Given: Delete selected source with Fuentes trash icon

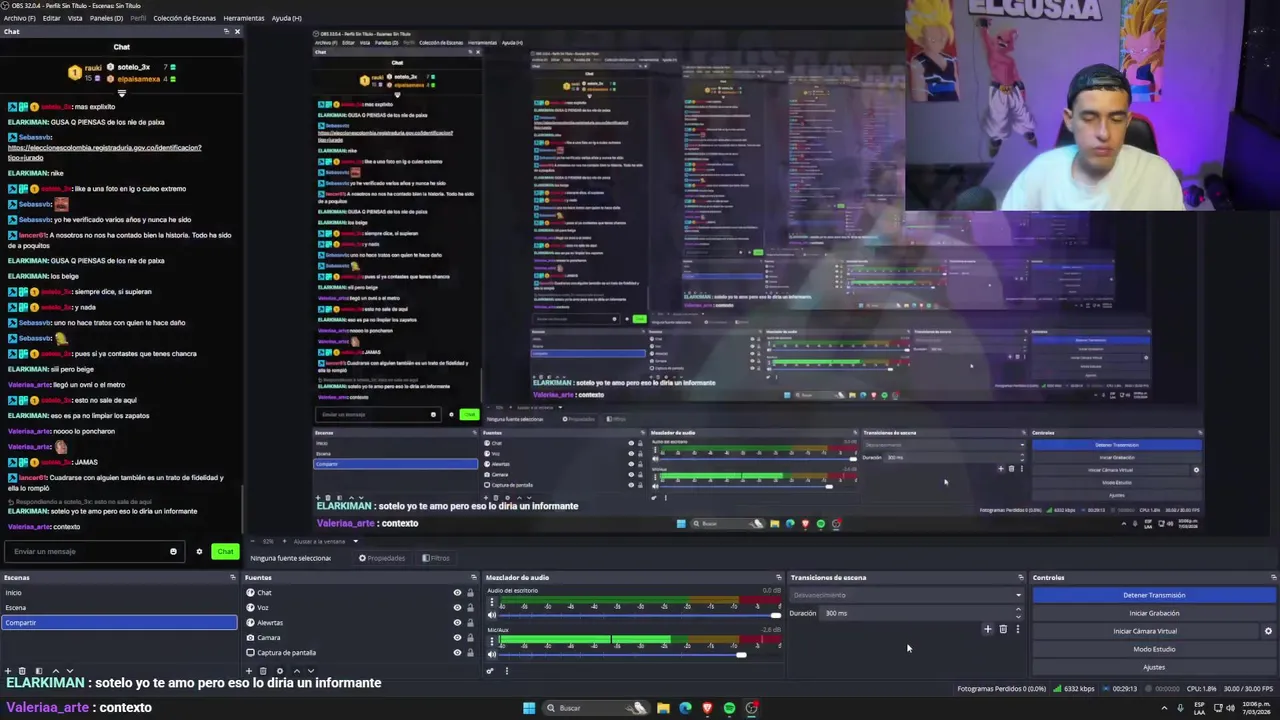Looking at the screenshot, I should tap(263, 671).
